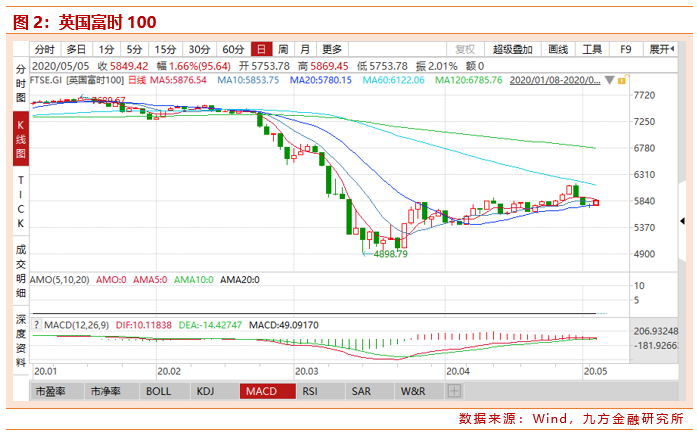Viewport: 697px width, 436px height.
Task: Click the 4898.79 low price marker
Action: [390, 254]
